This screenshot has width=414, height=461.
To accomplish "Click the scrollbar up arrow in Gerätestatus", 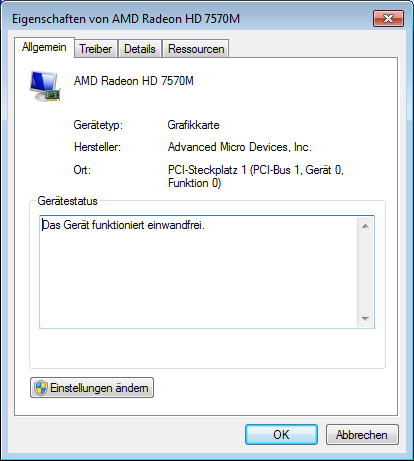I will [x=365, y=226].
